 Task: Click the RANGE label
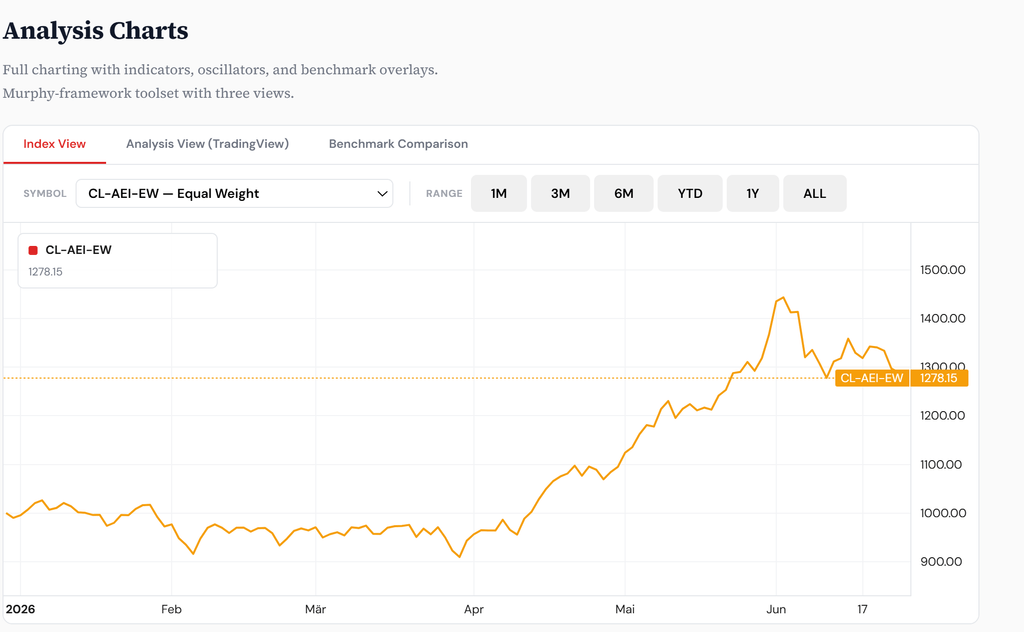coord(444,194)
